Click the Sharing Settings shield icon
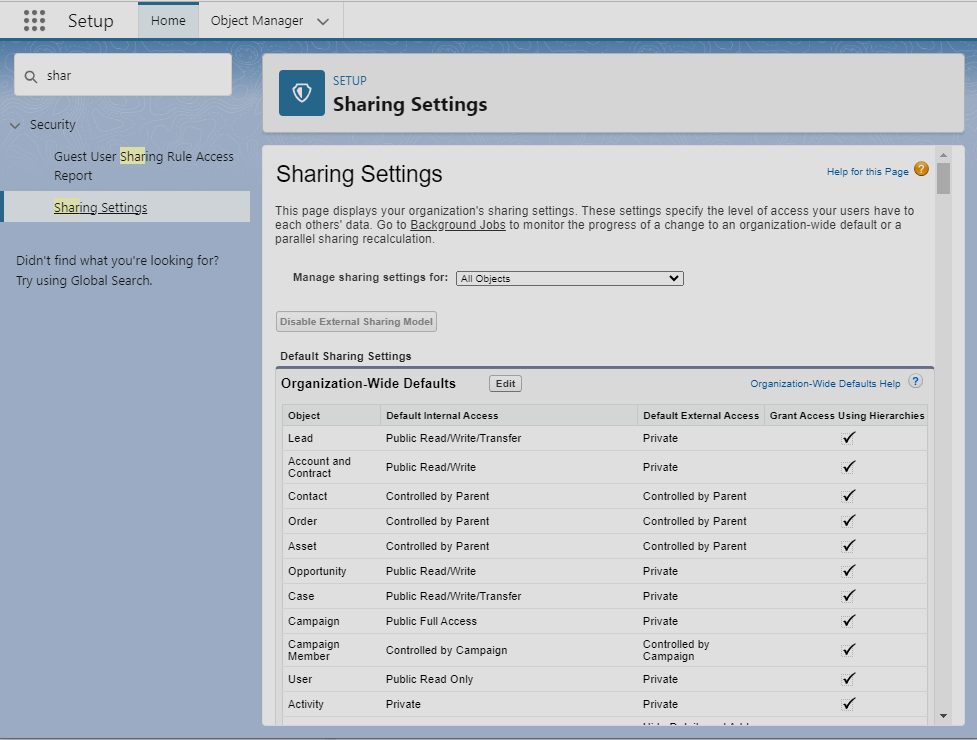 click(x=302, y=93)
